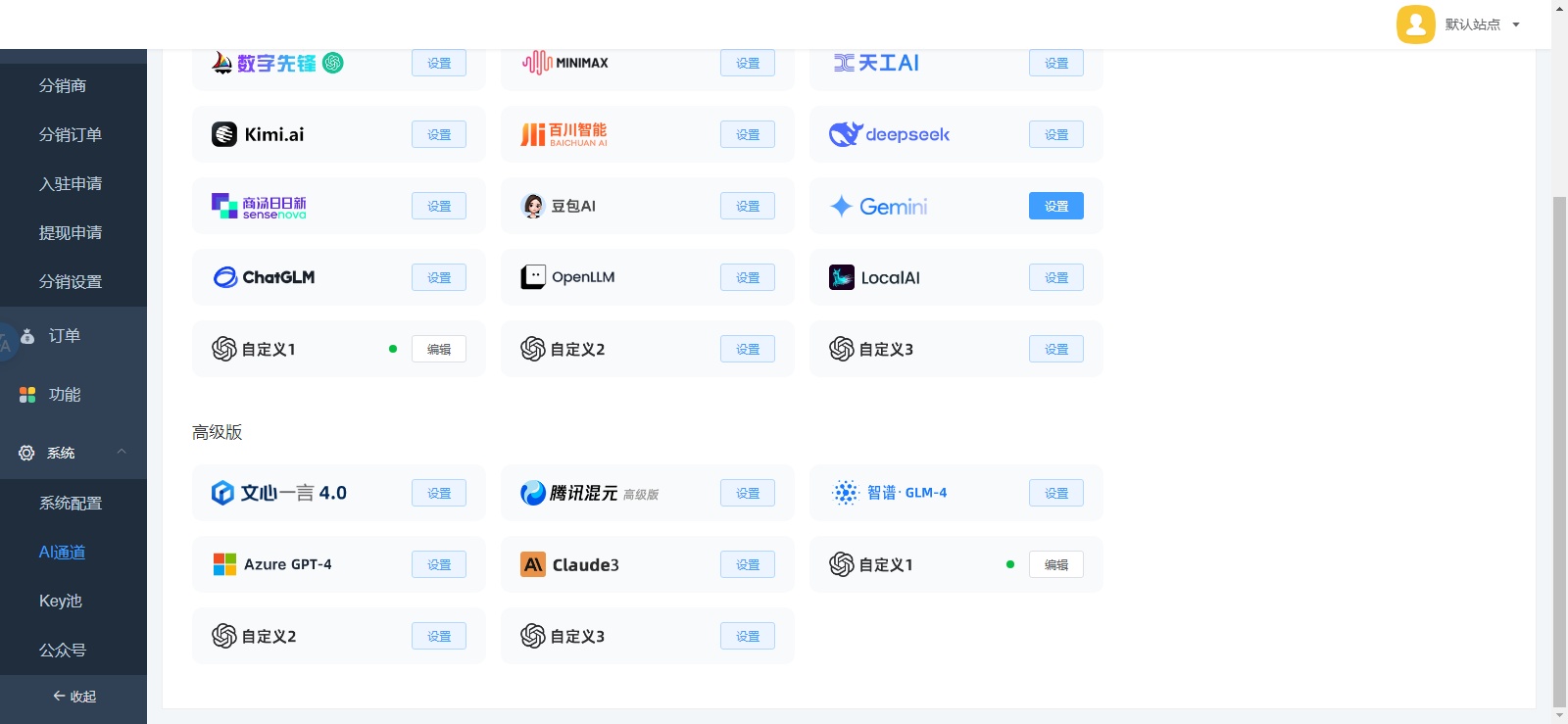The width and height of the screenshot is (1568, 724).
Task: Go to 提现申请 sidebar item
Action: (x=71, y=233)
